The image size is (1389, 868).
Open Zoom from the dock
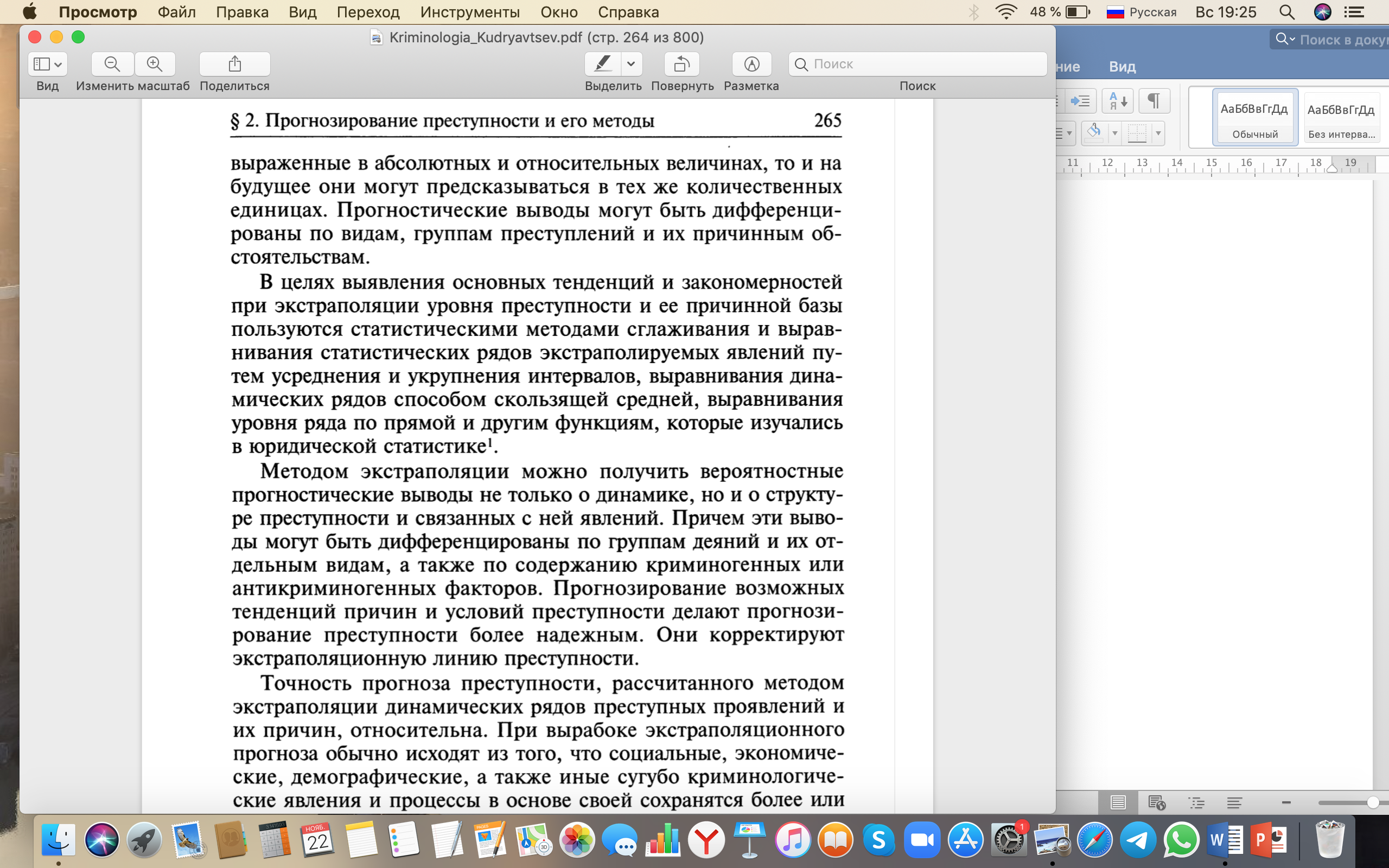pyautogui.click(x=922, y=840)
